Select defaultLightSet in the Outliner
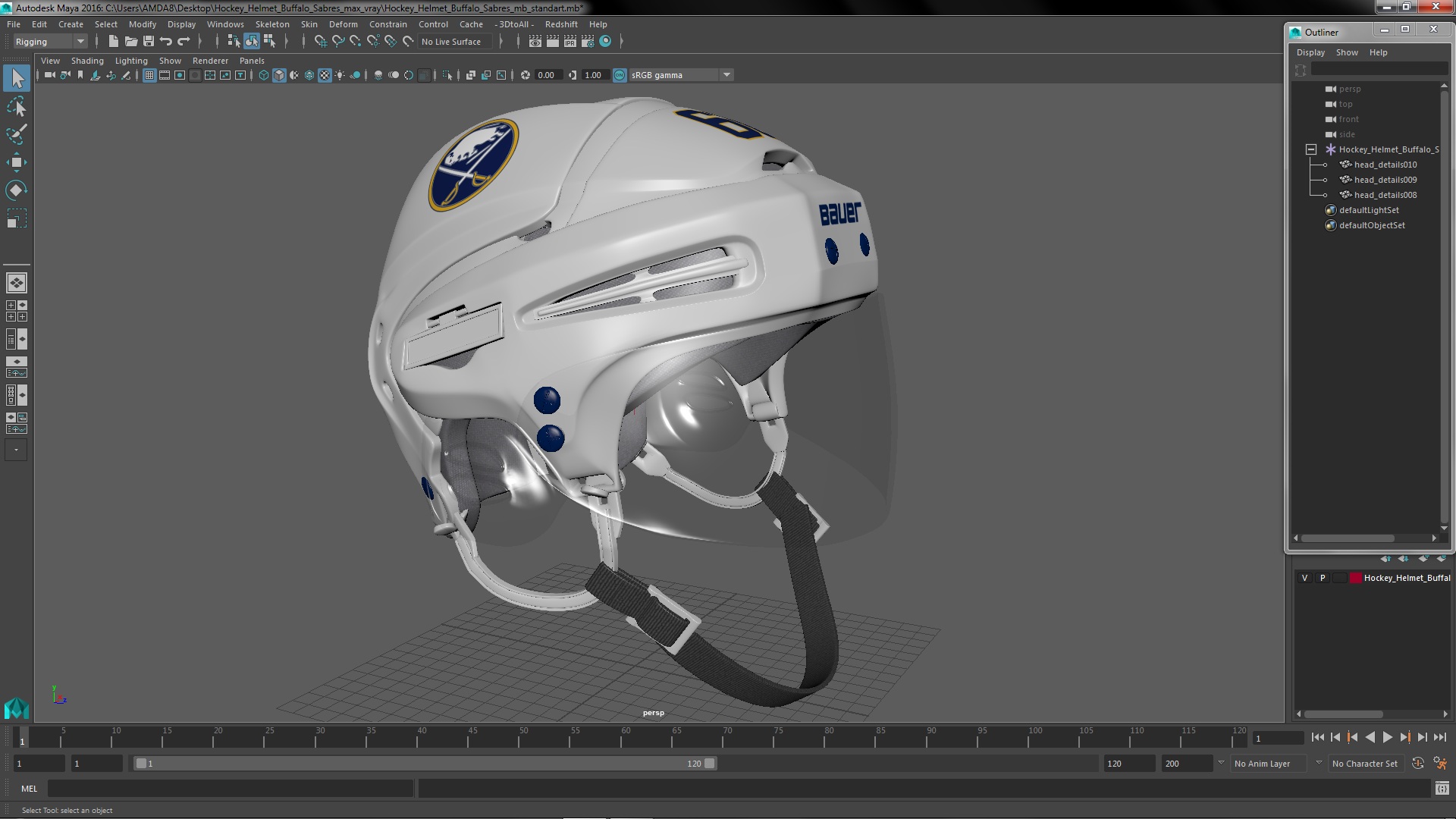This screenshot has width=1456, height=819. [1369, 210]
